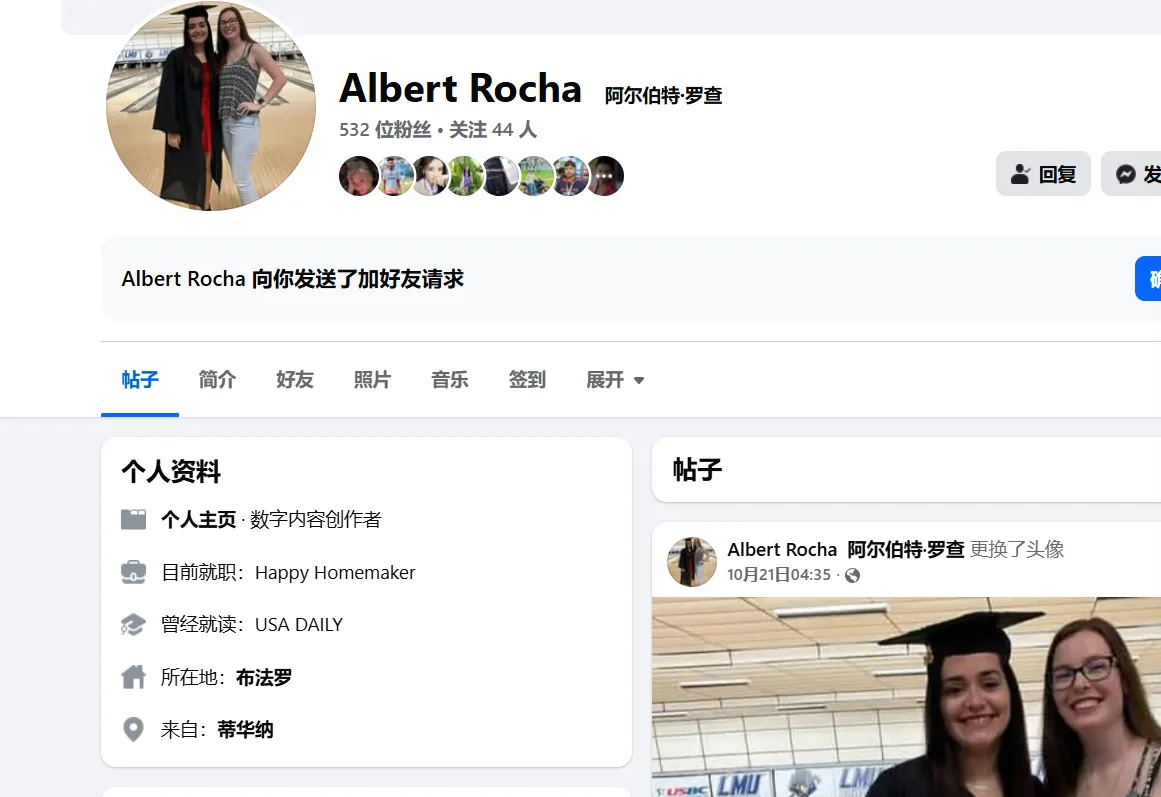
Task: Open the 音乐 tab
Action: (449, 380)
